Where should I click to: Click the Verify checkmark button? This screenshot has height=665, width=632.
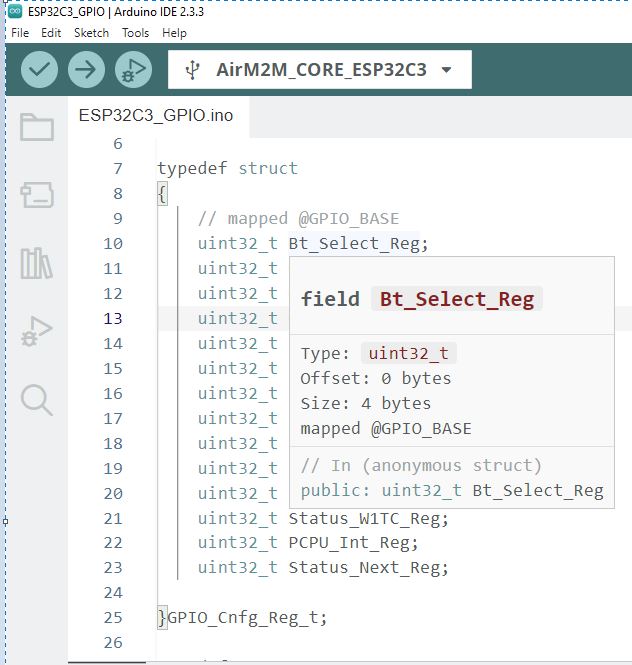point(39,70)
